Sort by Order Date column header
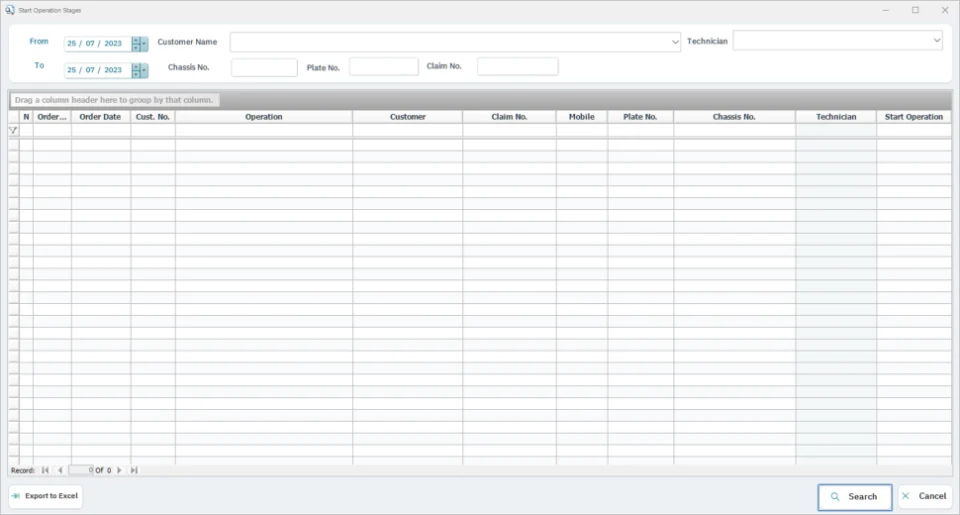 (x=100, y=116)
